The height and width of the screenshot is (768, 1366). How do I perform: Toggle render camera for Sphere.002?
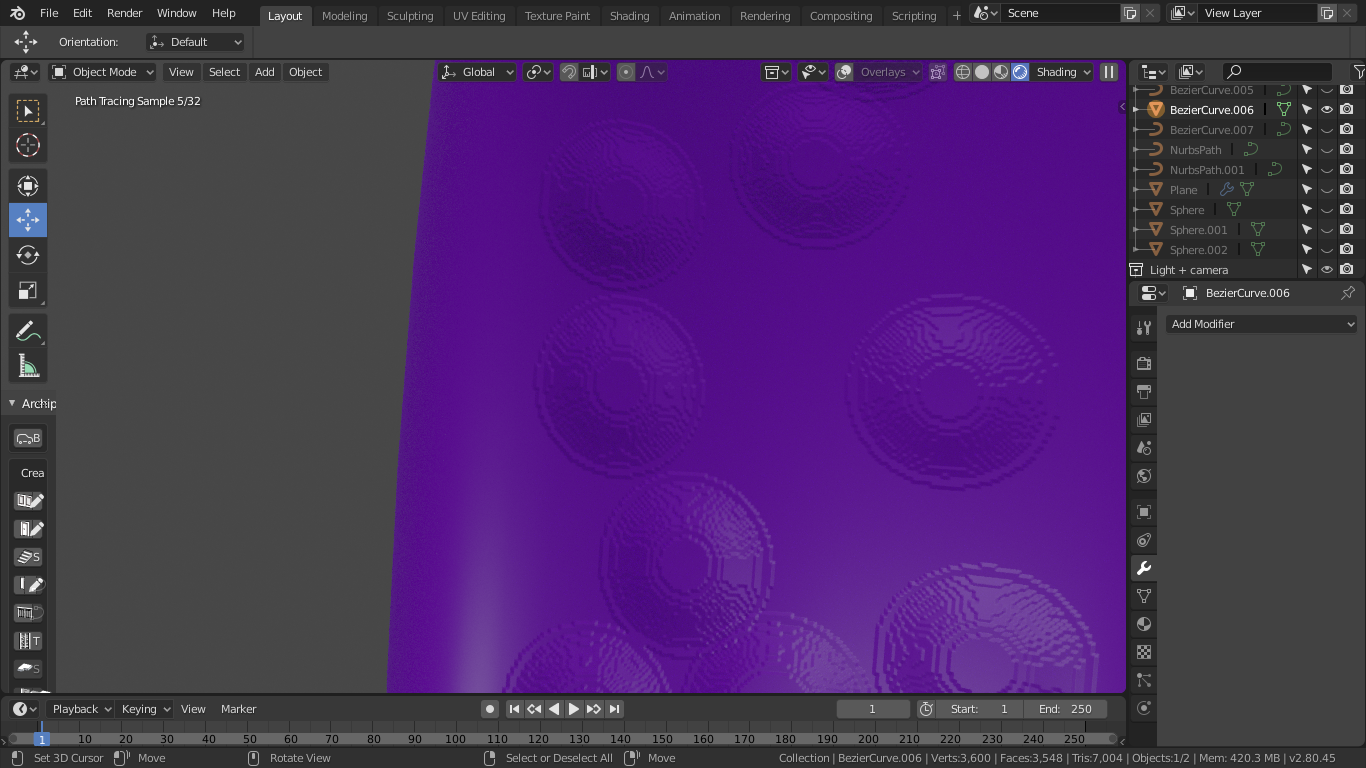[x=1347, y=250]
